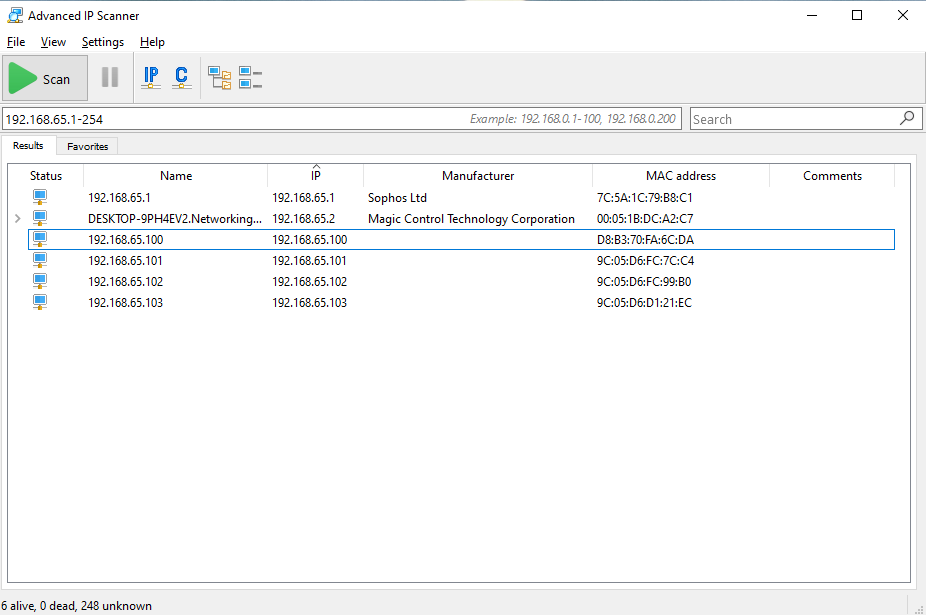Select status icon of 192.168.65.1 row
The width and height of the screenshot is (926, 615).
point(40,197)
